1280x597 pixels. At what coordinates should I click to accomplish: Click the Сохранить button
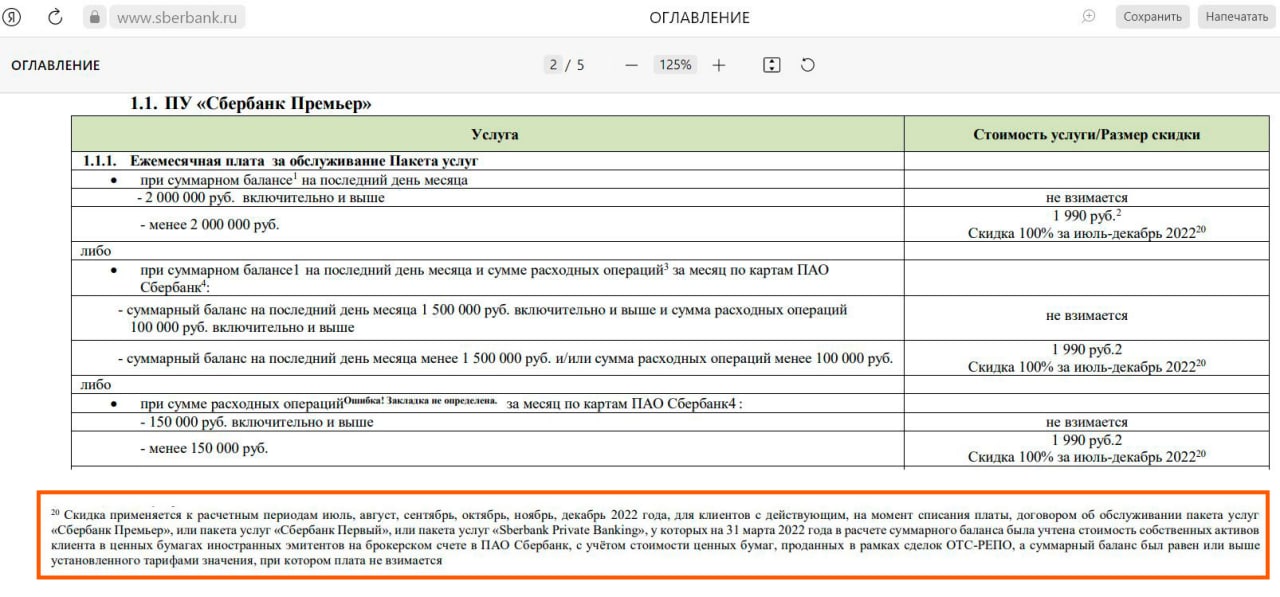pyautogui.click(x=1152, y=17)
